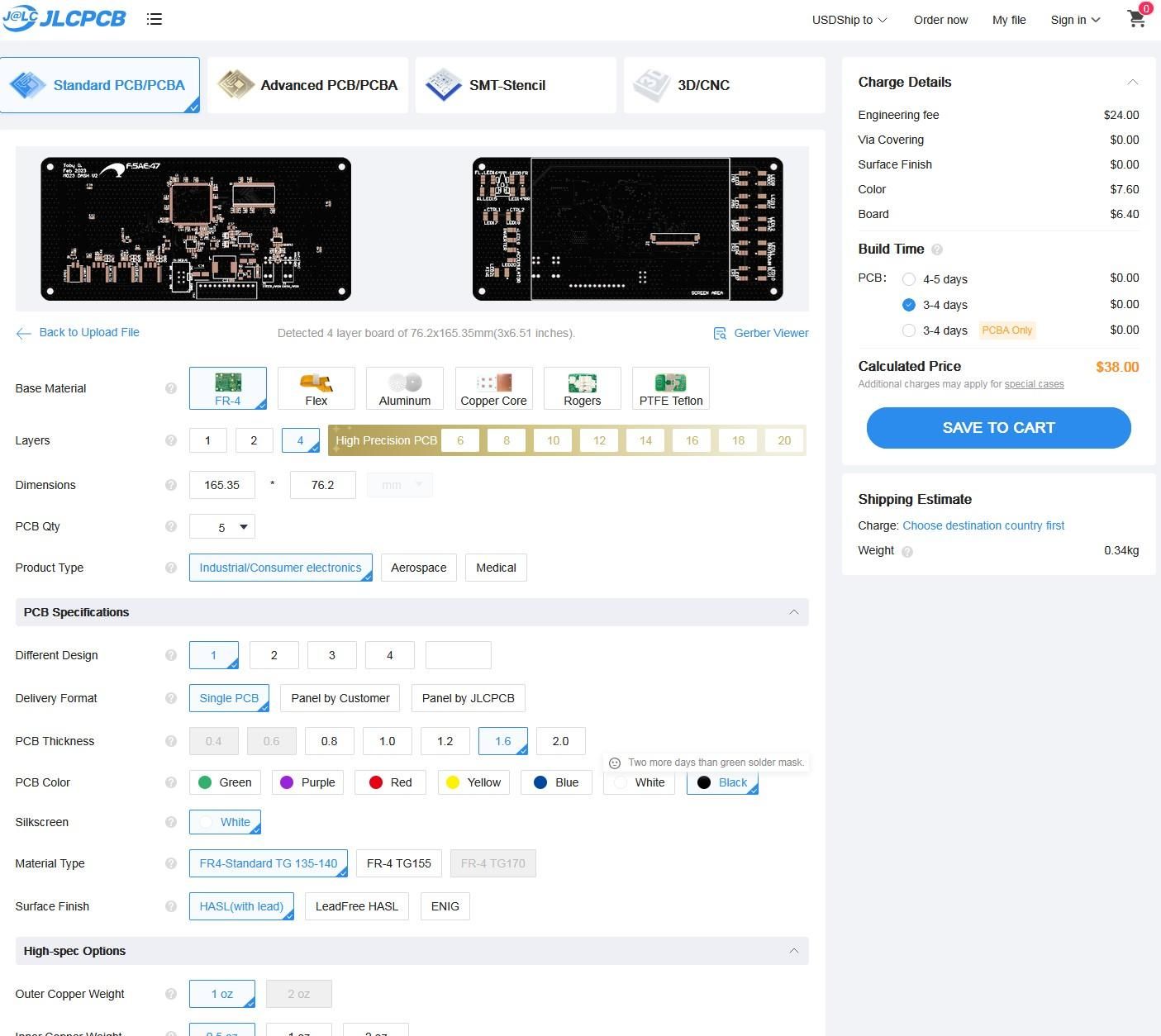
Task: Choose the Rogers base material
Action: coord(582,388)
